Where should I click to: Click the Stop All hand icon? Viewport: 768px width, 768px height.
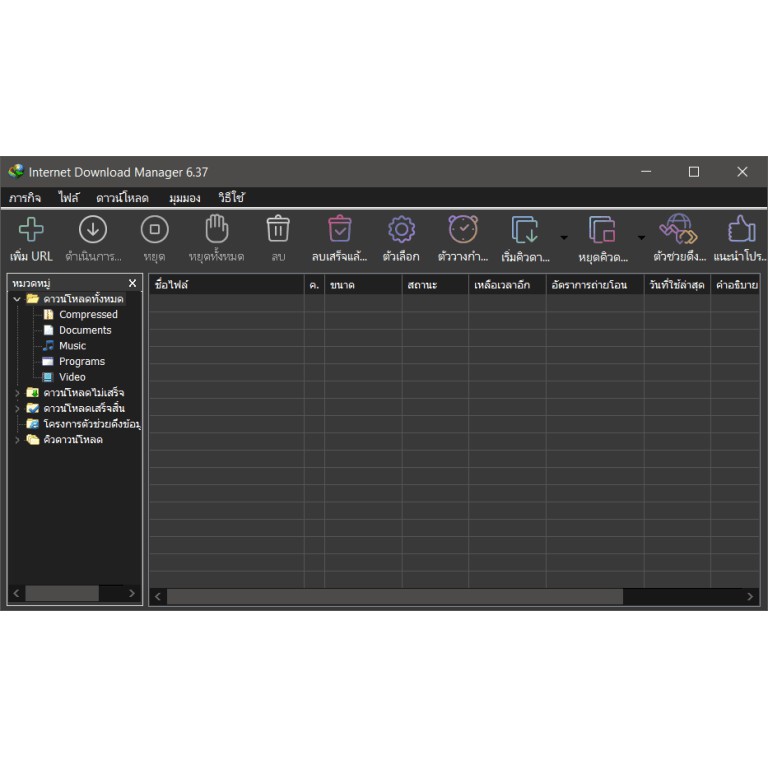pos(216,229)
